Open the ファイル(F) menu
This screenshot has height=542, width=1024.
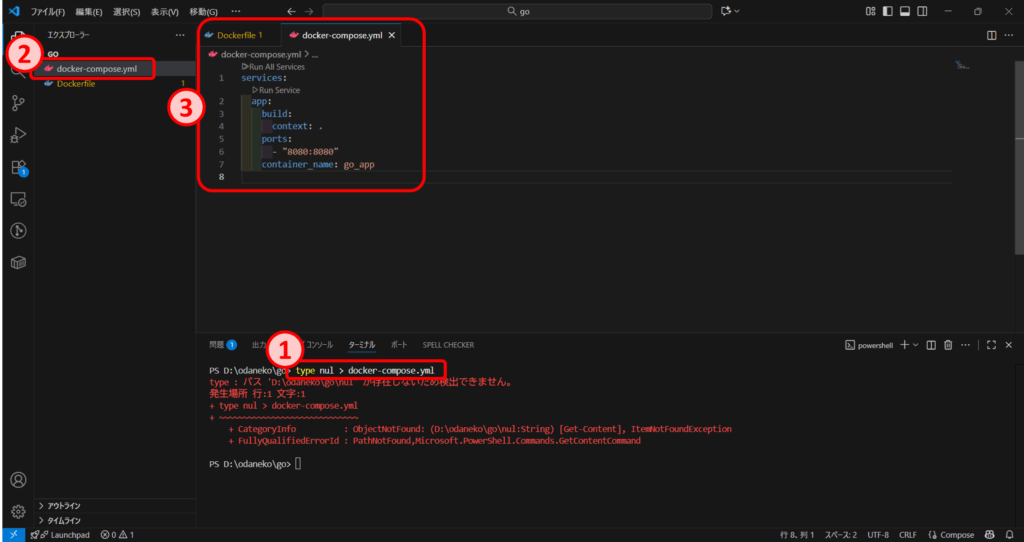pos(48,12)
